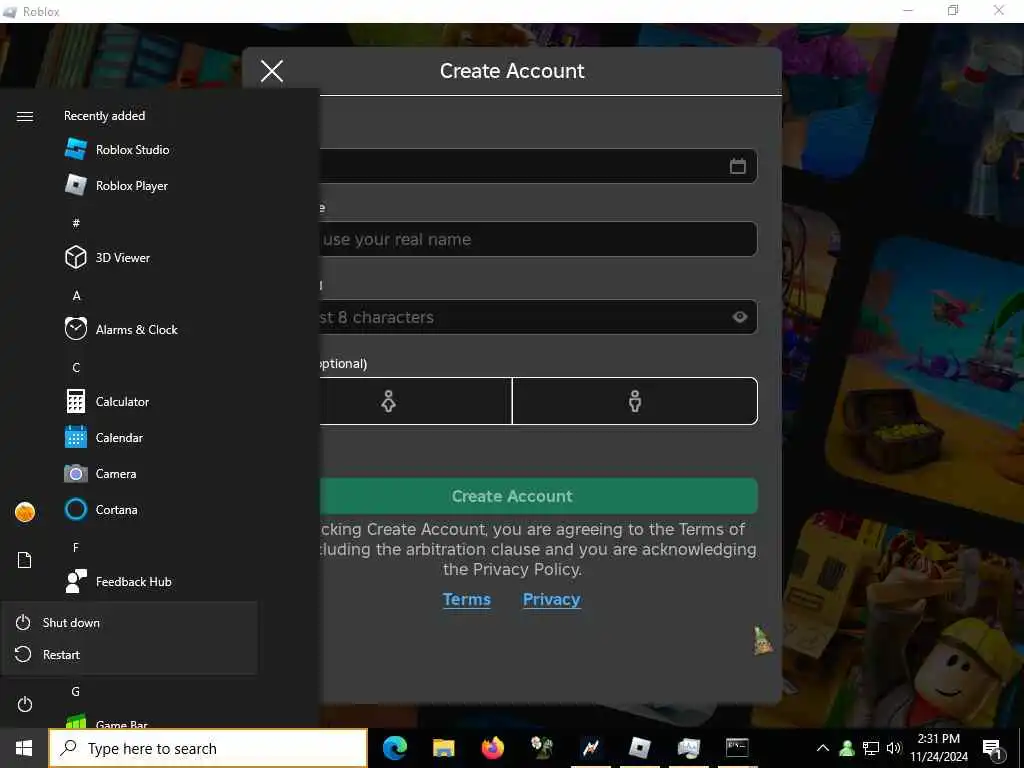Show hidden tray icons chevron
This screenshot has width=1024, height=768.
[x=823, y=748]
